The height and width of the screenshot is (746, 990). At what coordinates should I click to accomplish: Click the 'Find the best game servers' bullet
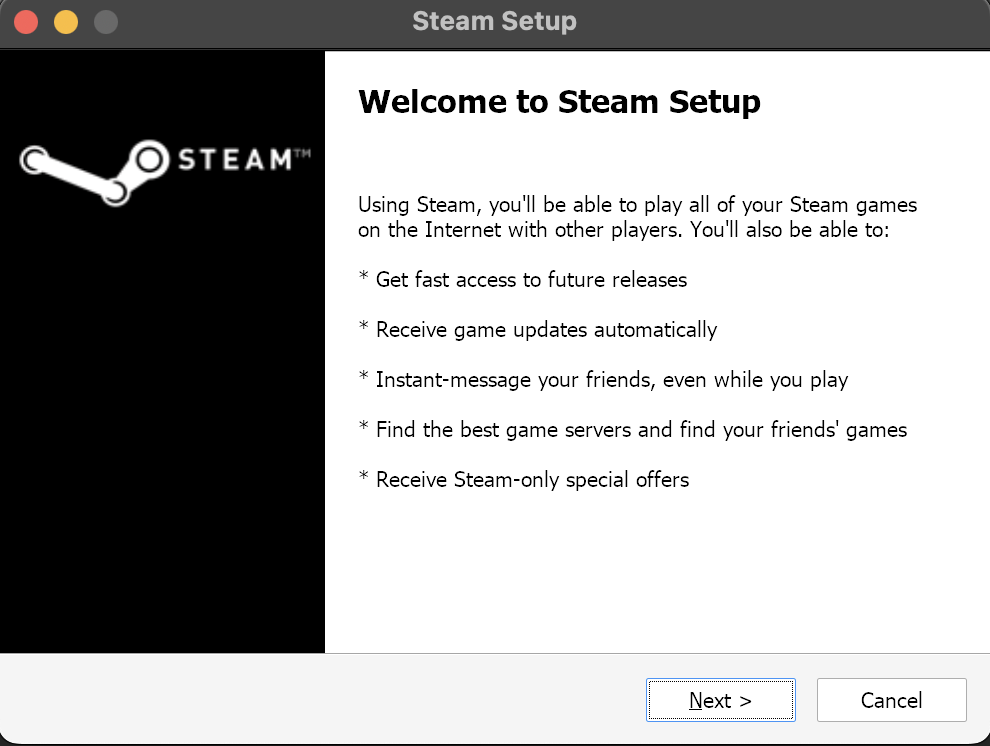point(641,430)
